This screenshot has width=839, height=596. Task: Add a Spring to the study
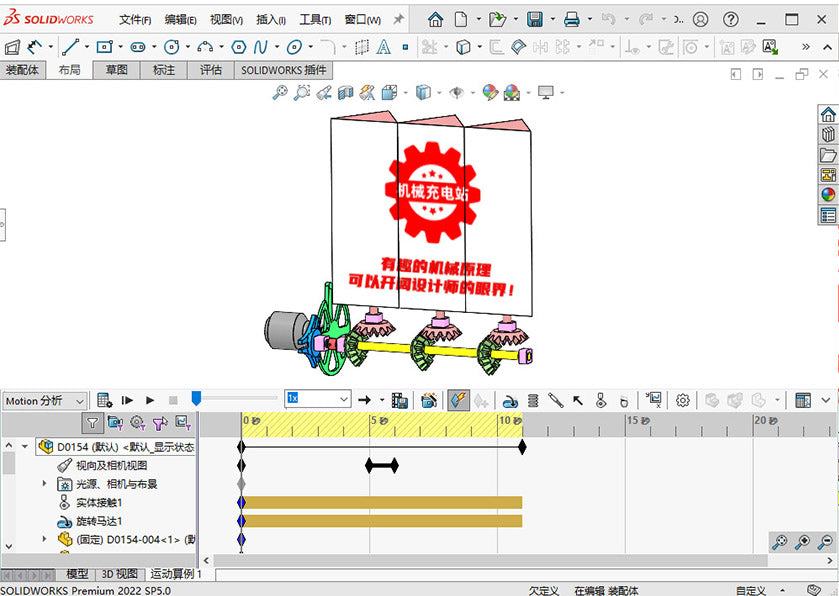tap(533, 400)
